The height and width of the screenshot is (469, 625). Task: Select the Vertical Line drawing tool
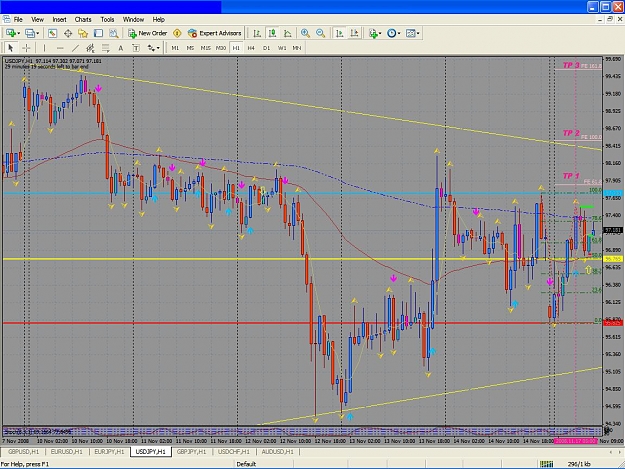[44, 48]
